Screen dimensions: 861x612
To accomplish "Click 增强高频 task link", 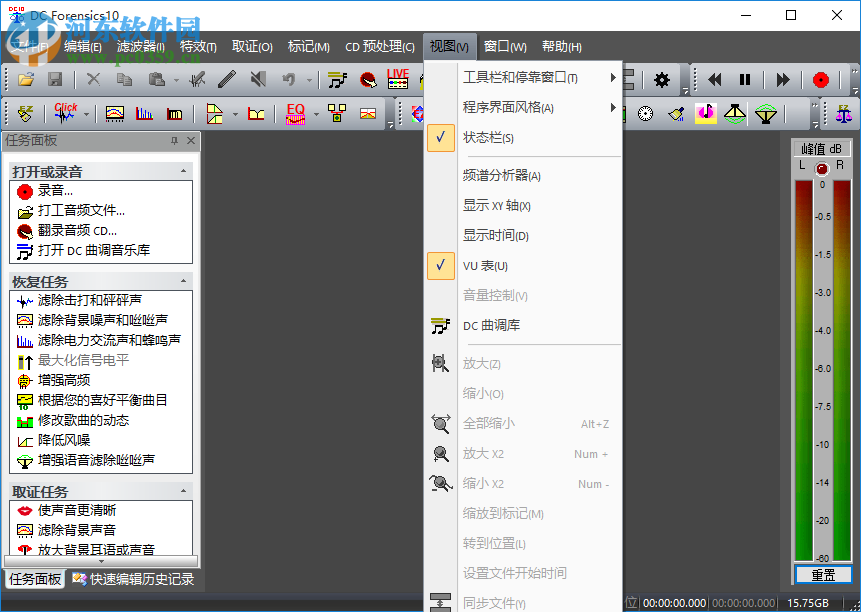I will [x=64, y=380].
